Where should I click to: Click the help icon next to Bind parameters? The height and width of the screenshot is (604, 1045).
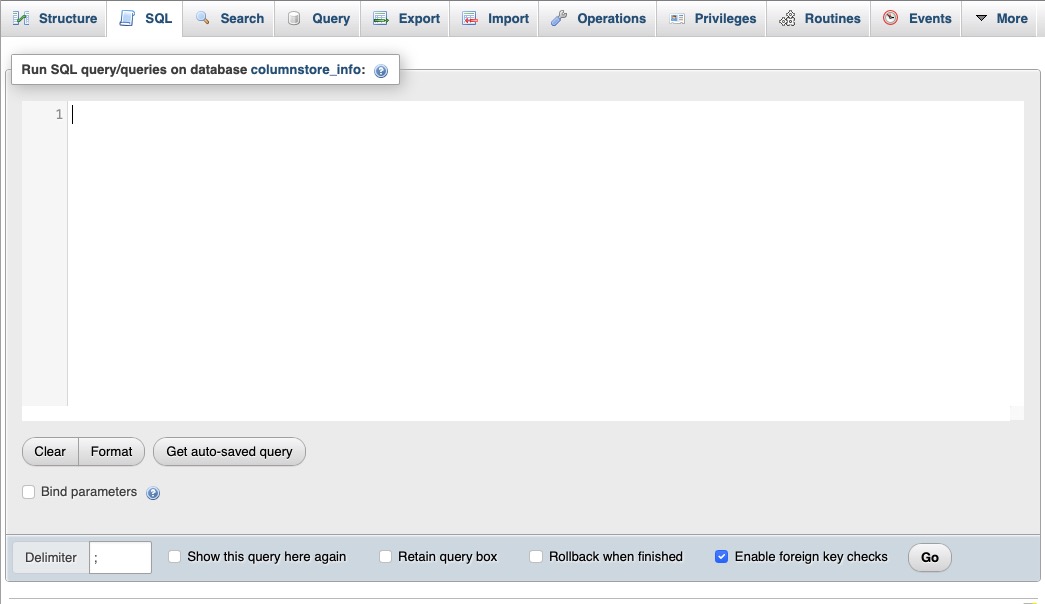pos(152,492)
